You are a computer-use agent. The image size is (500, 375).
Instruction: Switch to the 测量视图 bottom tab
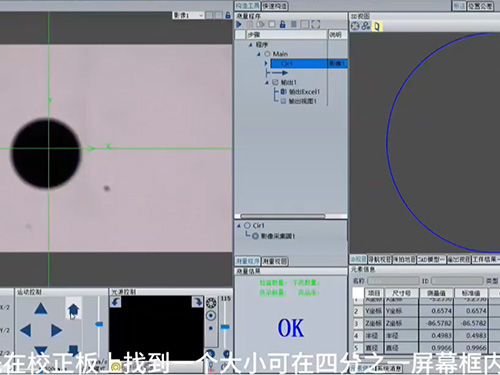pyautogui.click(x=275, y=261)
